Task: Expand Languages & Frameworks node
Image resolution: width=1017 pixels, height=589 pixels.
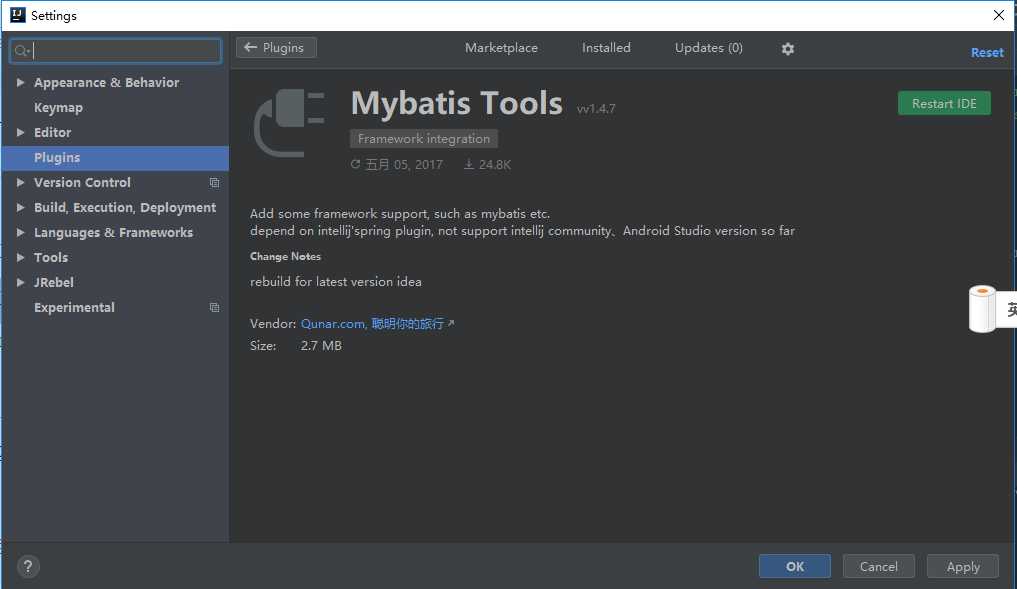Action: (x=20, y=232)
